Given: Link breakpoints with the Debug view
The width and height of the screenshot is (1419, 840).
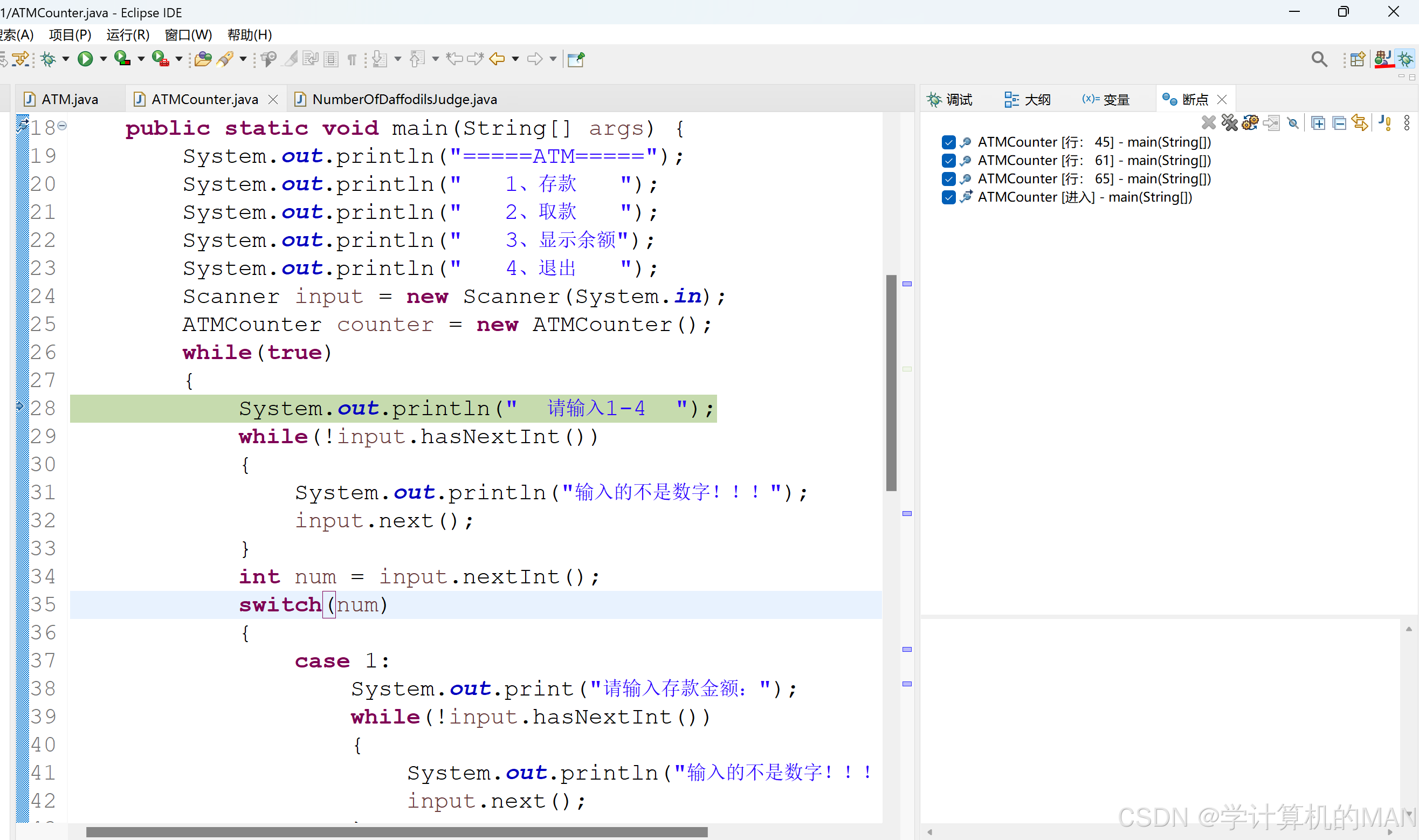Looking at the screenshot, I should (x=1360, y=122).
